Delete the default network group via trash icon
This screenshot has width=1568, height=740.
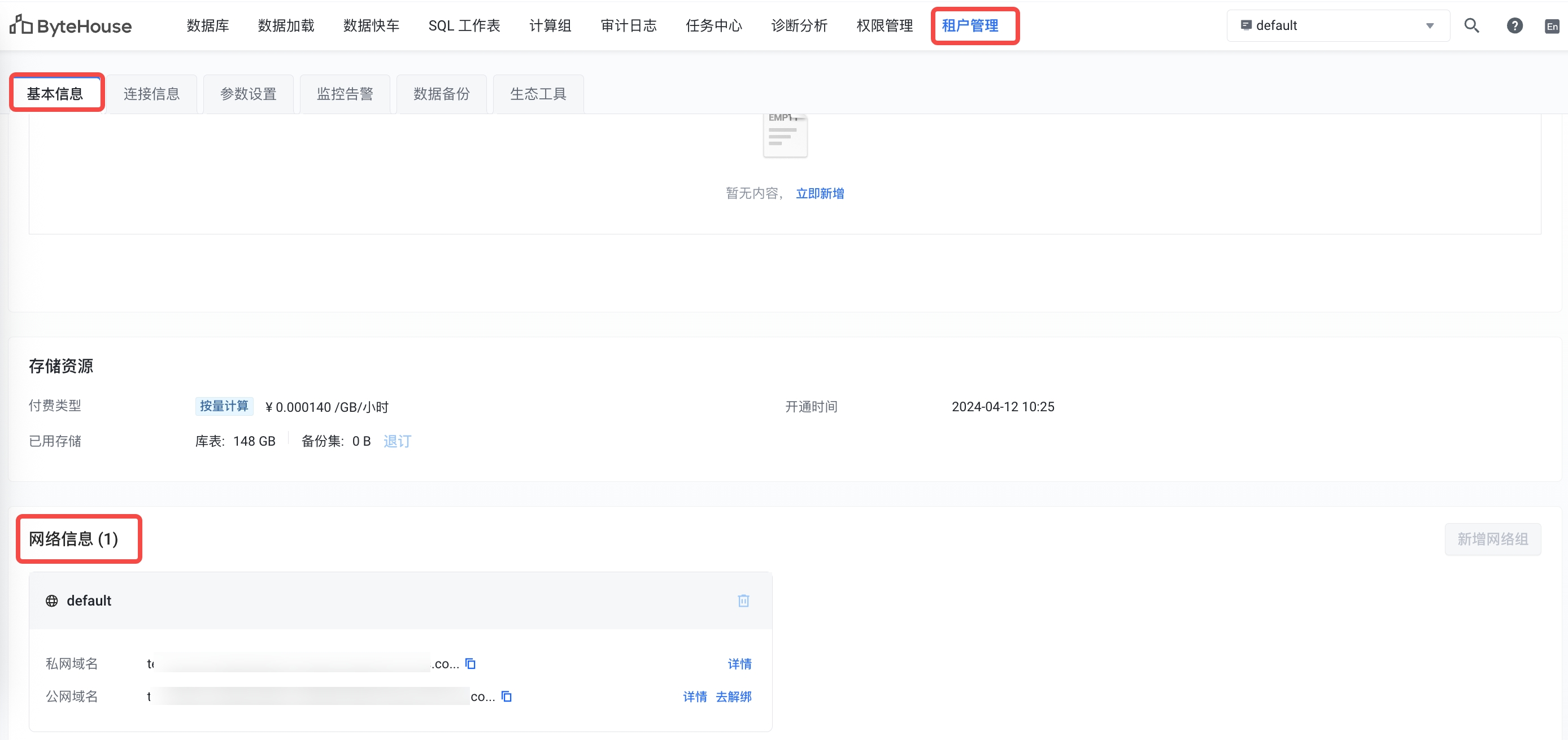(x=743, y=600)
